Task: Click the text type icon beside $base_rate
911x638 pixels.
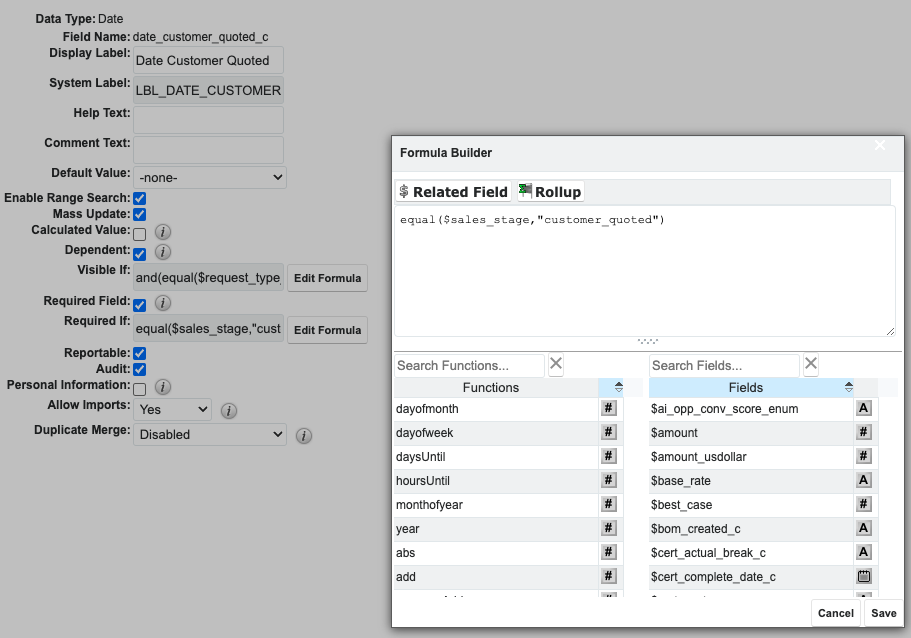Action: [864, 481]
